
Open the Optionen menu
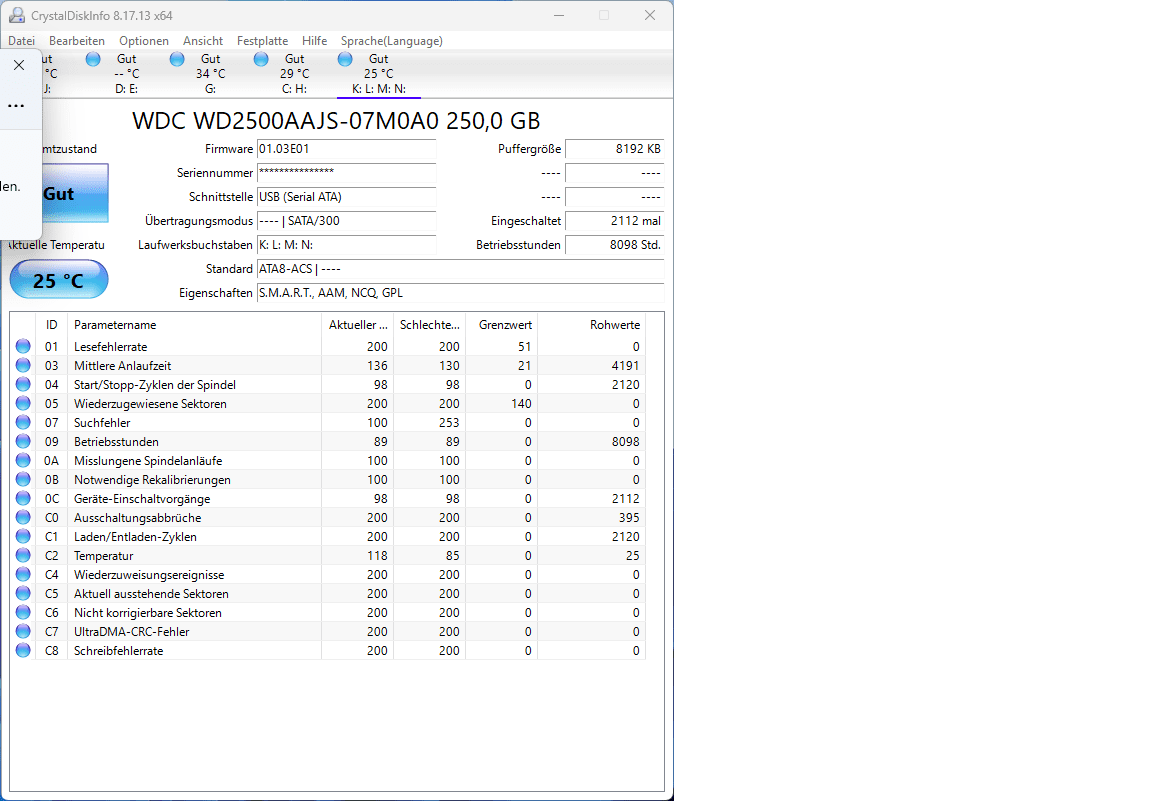(x=144, y=41)
